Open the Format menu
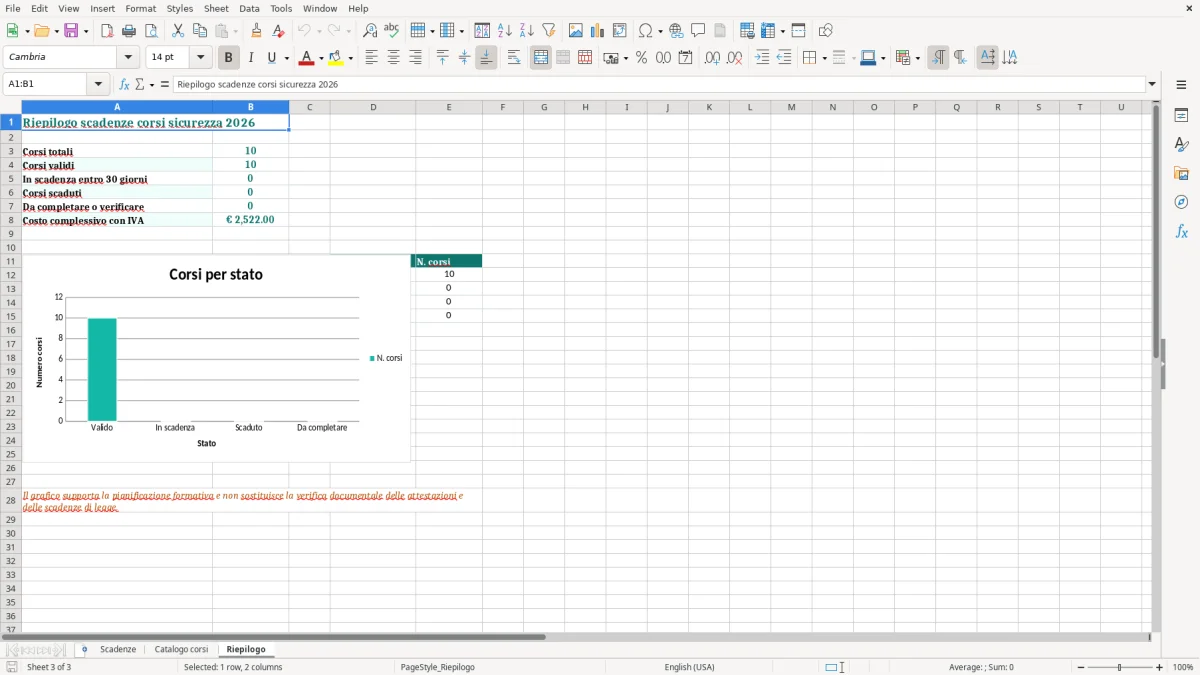 tap(141, 8)
